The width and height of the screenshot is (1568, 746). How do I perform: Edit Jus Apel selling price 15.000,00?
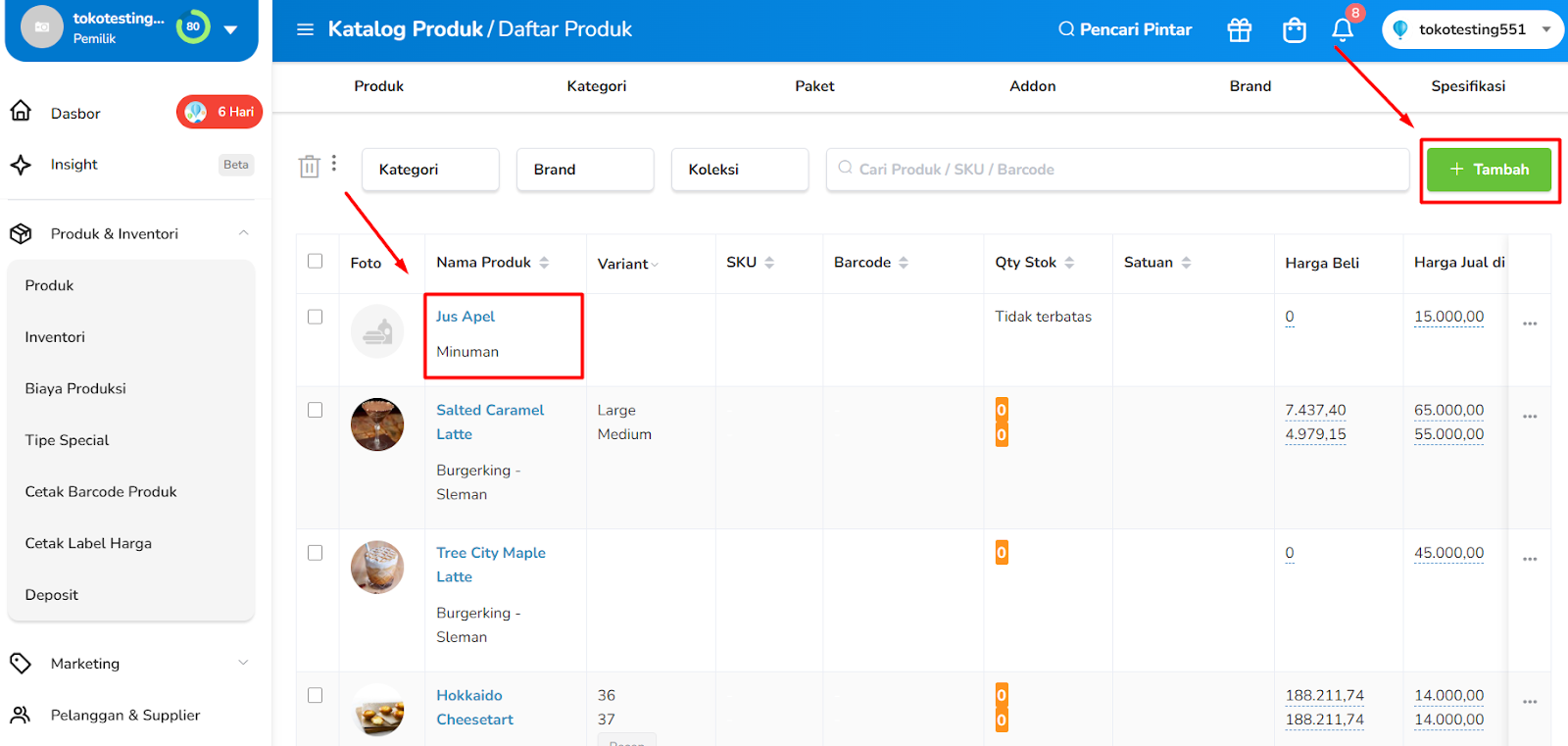(x=1448, y=317)
